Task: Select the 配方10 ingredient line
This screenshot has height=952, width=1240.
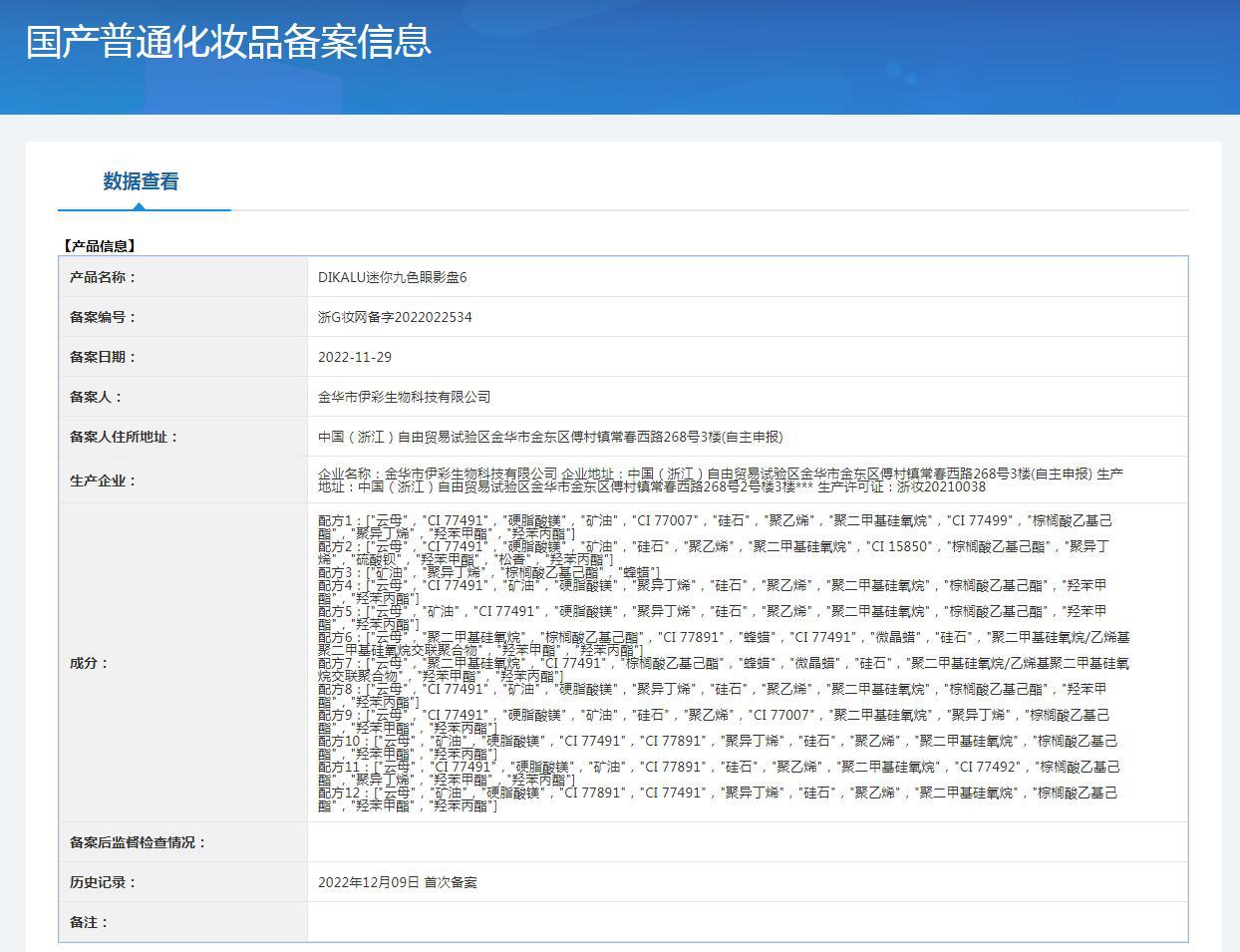Action: coord(719,748)
